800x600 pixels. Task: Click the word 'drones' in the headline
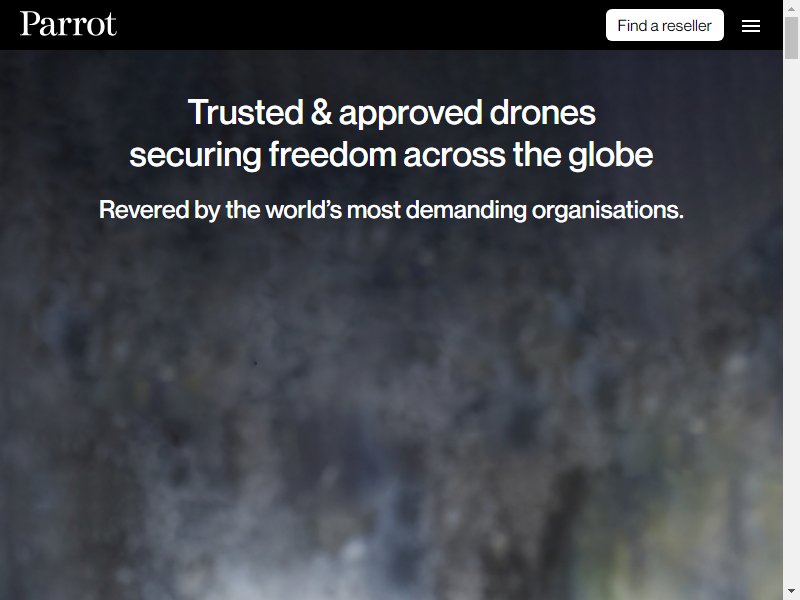pos(542,112)
